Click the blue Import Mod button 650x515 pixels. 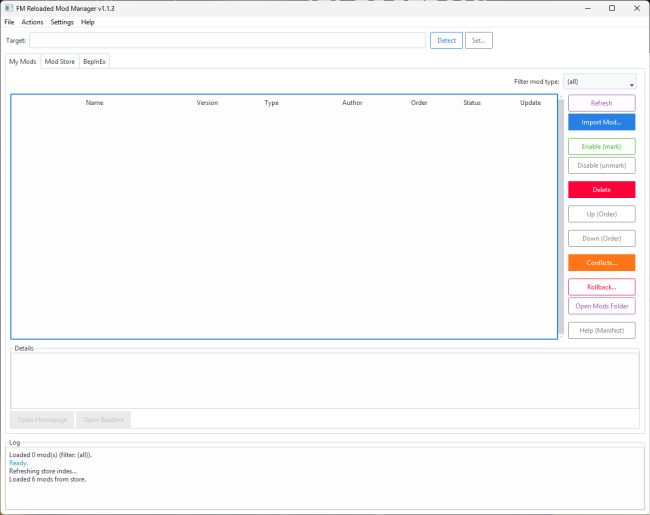(601, 122)
